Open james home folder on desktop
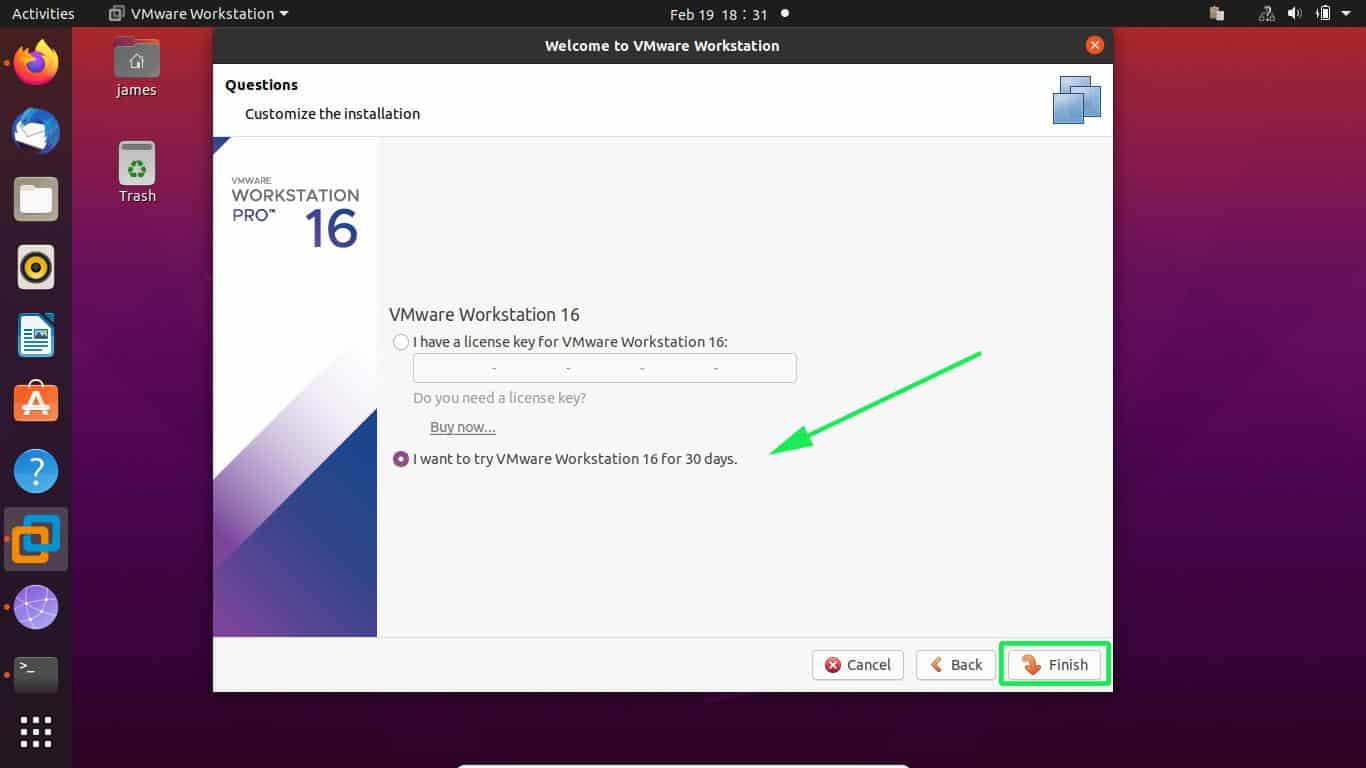1366x768 pixels. tap(136, 67)
